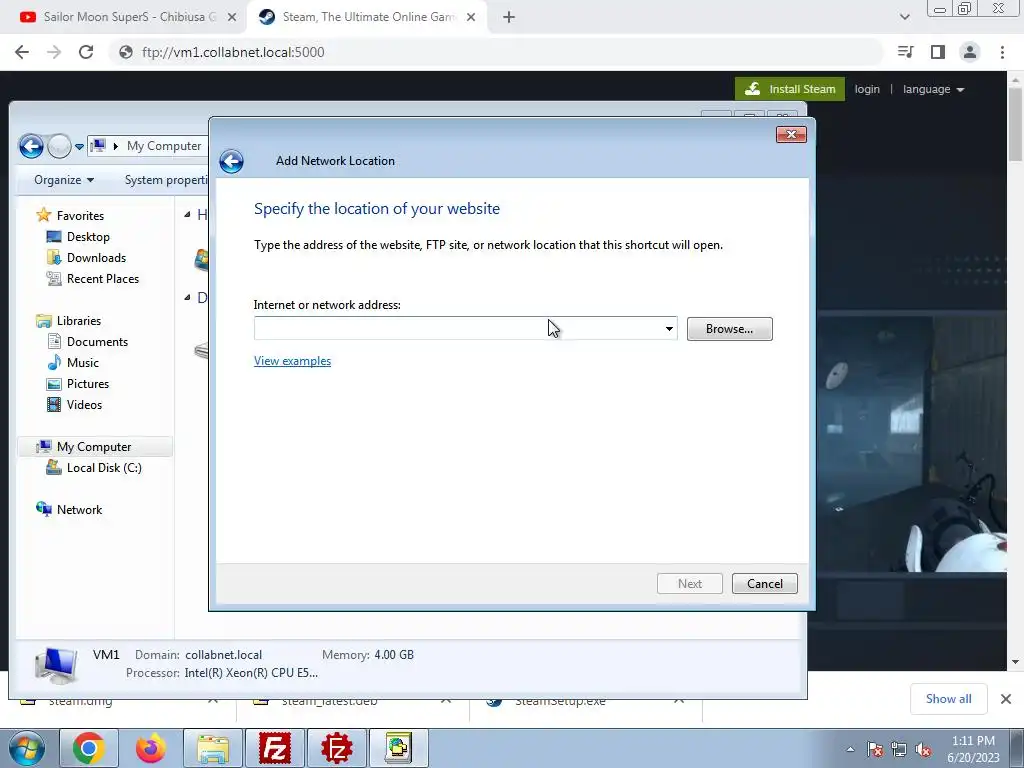Open the View examples link
This screenshot has height=768, width=1024.
click(x=292, y=360)
